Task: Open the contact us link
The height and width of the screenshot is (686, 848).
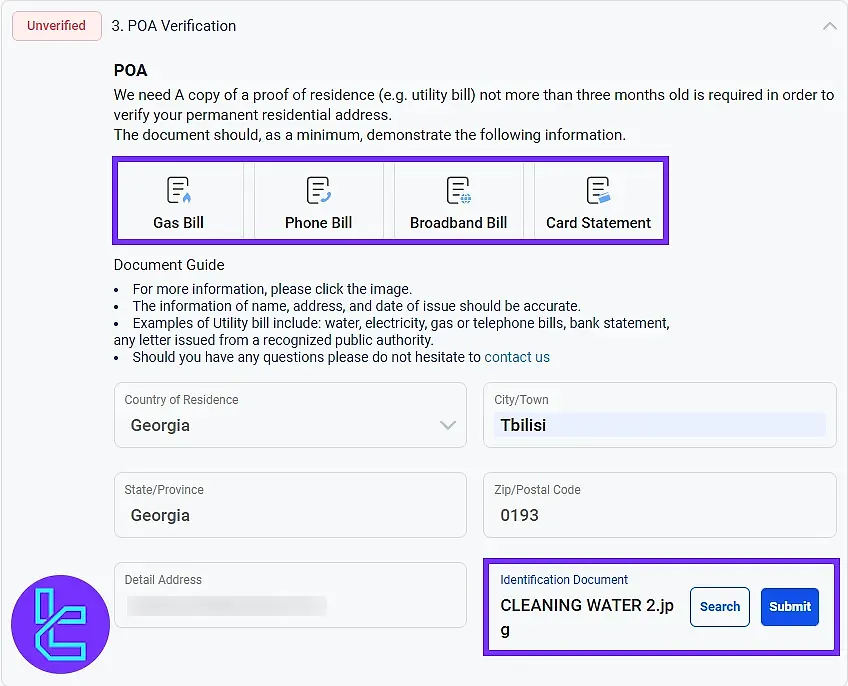Action: pyautogui.click(x=517, y=357)
